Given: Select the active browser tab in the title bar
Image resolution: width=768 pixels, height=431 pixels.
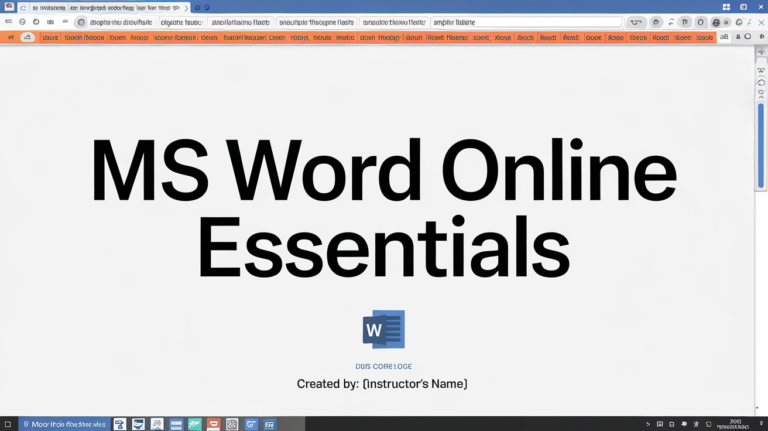Looking at the screenshot, I should (104, 8).
